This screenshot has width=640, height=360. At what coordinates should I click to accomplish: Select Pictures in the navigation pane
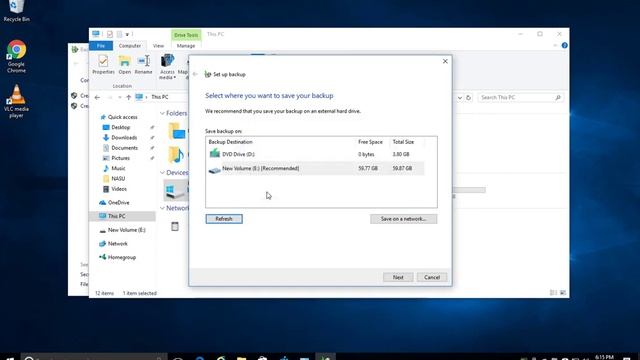click(x=120, y=158)
